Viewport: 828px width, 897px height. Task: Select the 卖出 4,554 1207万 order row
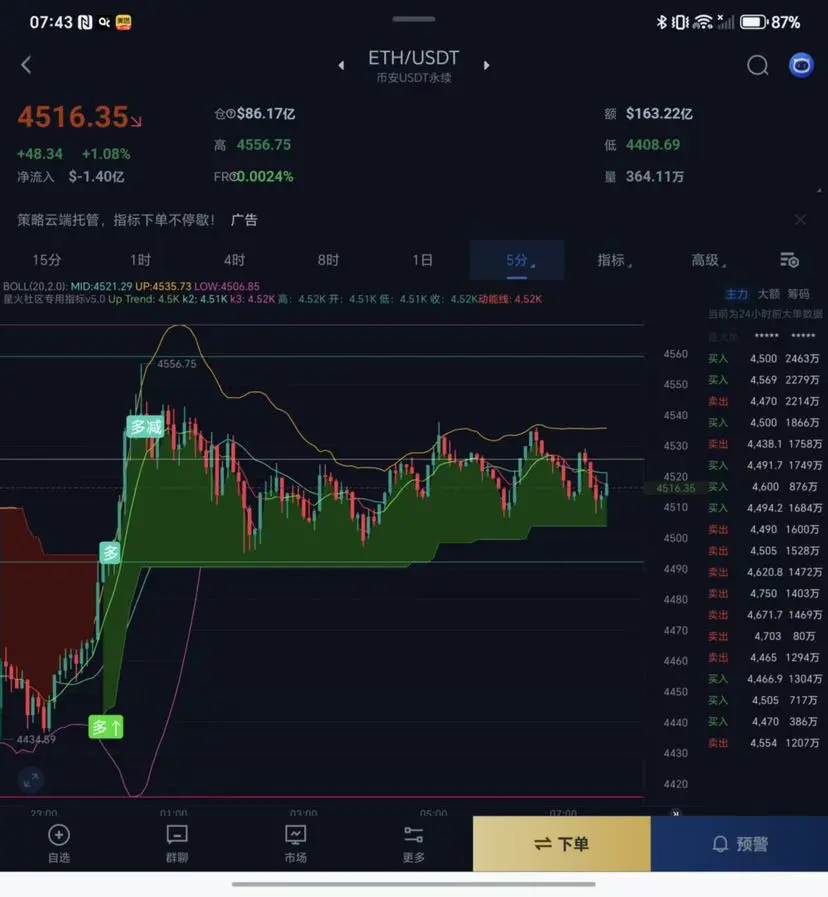click(x=764, y=743)
